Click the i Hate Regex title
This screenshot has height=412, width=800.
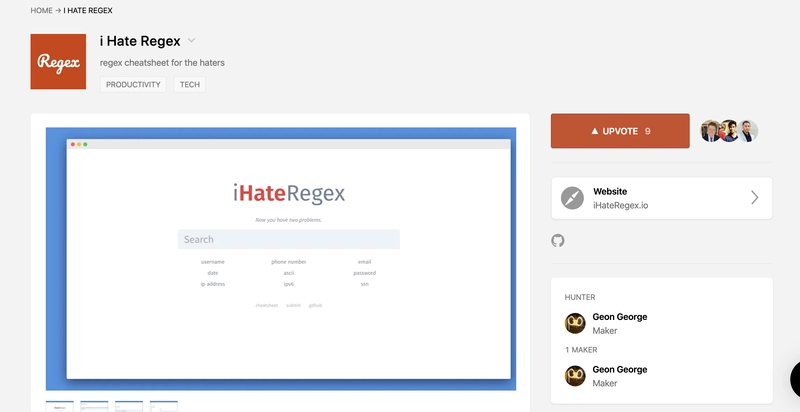[x=140, y=41]
